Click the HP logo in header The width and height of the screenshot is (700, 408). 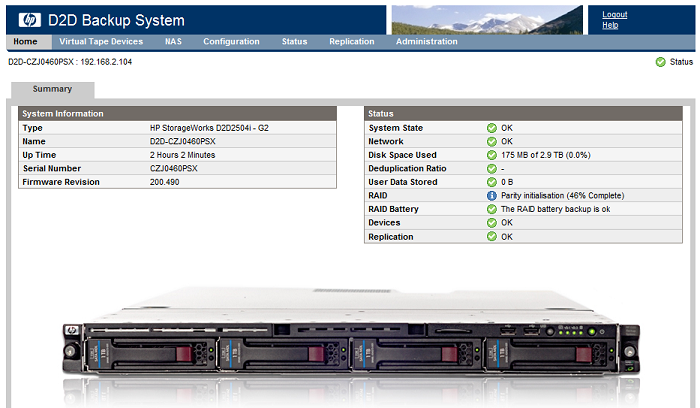tap(30, 20)
